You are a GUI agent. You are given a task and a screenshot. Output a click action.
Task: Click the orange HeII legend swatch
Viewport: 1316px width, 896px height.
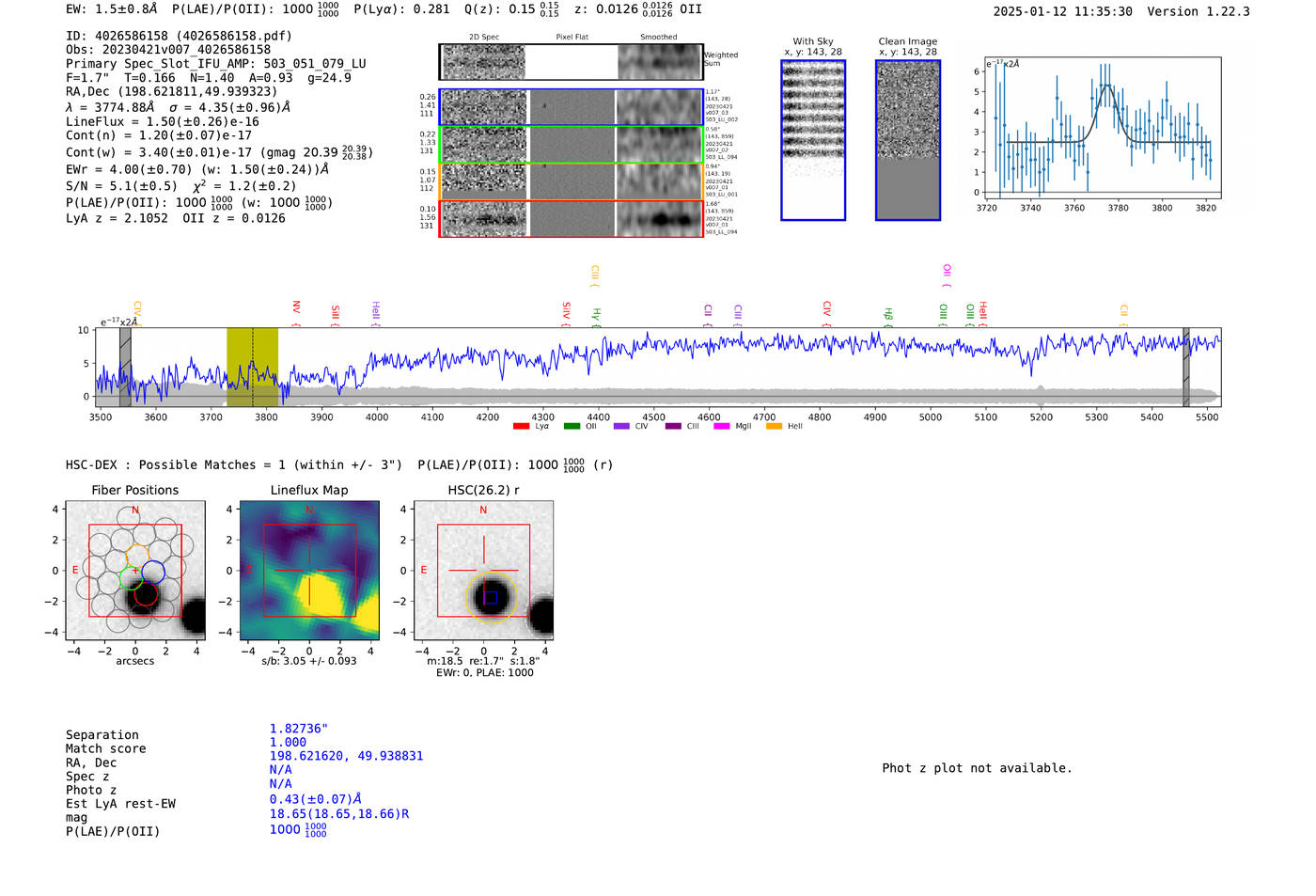point(774,427)
